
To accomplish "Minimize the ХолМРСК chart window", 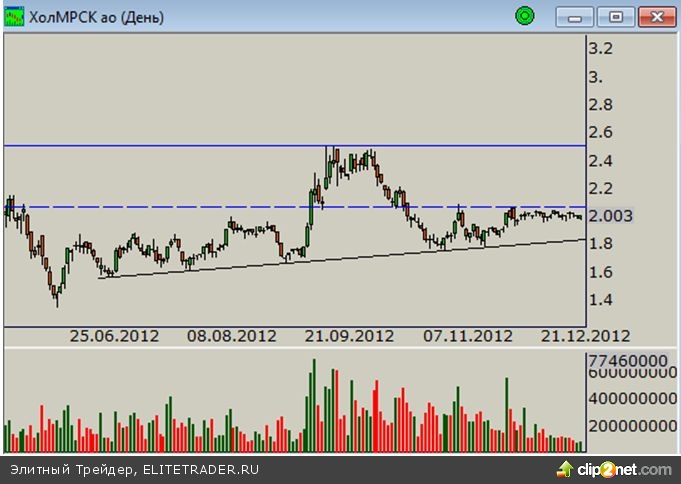I will 575,17.
